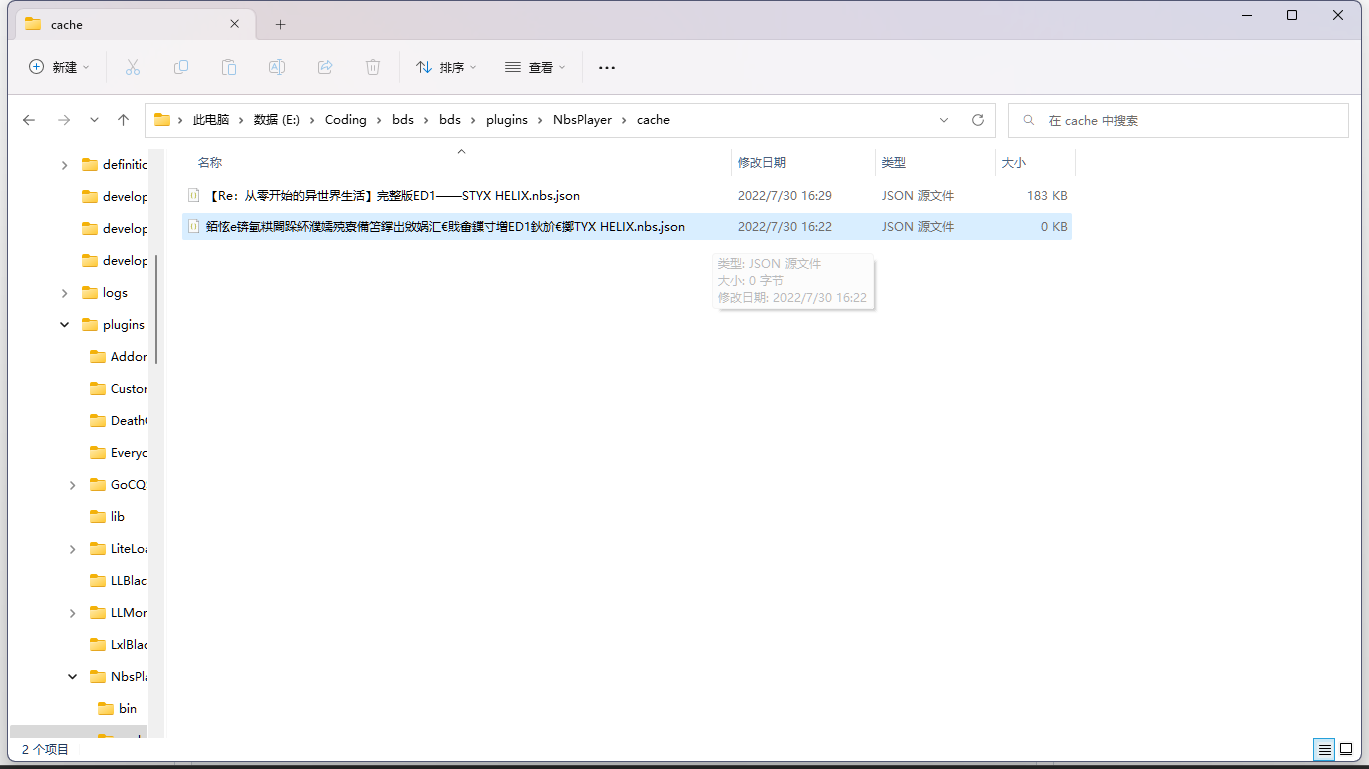Click the Paste icon
This screenshot has height=769, width=1369.
[229, 67]
